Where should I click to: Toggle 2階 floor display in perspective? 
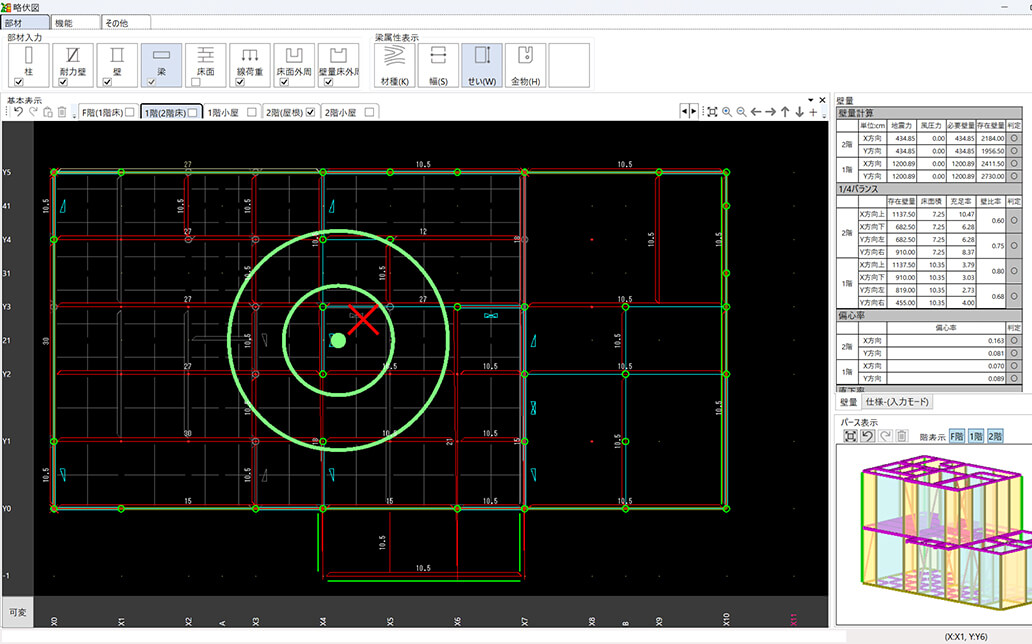click(x=995, y=437)
